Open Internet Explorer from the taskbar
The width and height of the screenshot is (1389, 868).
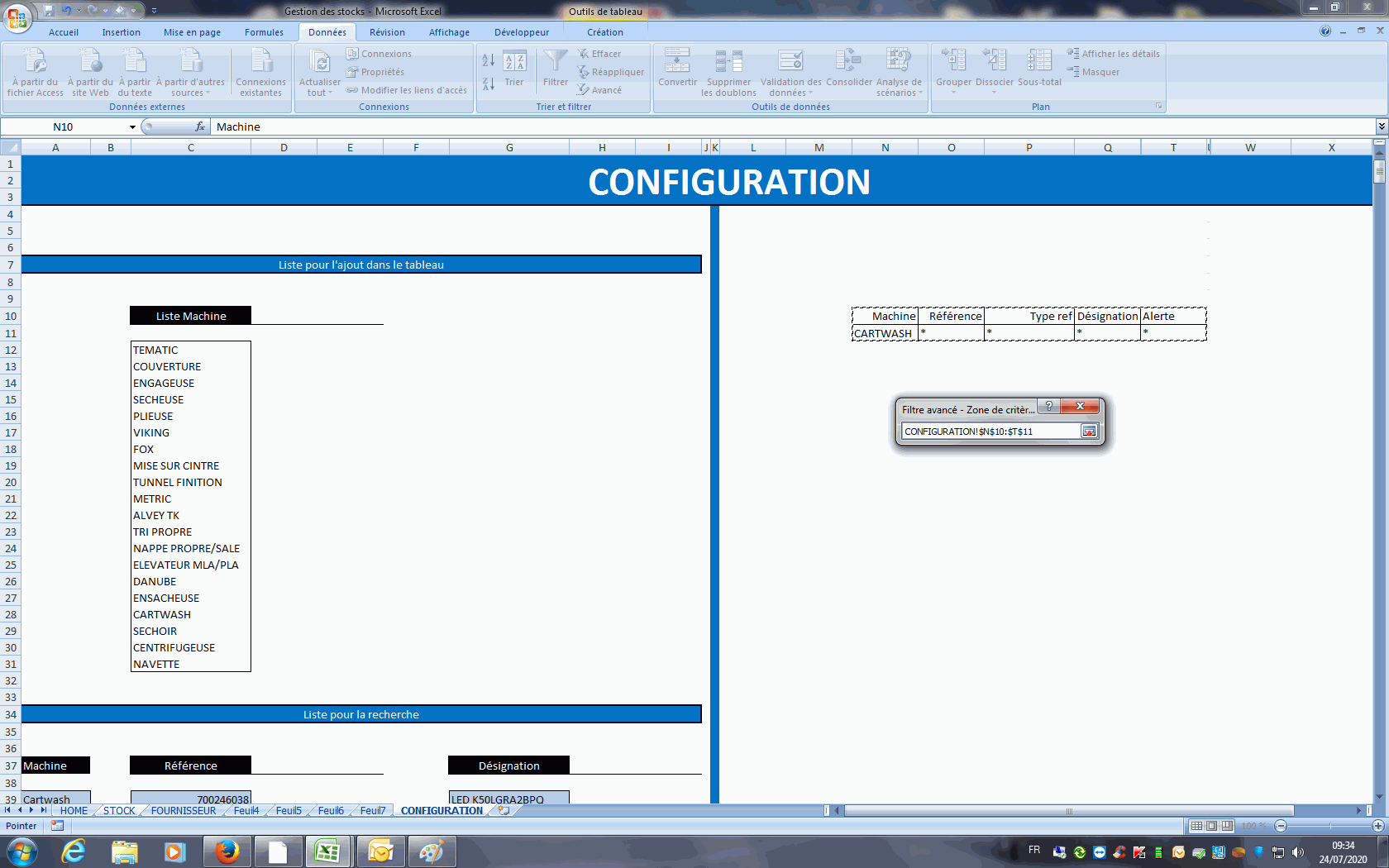74,851
